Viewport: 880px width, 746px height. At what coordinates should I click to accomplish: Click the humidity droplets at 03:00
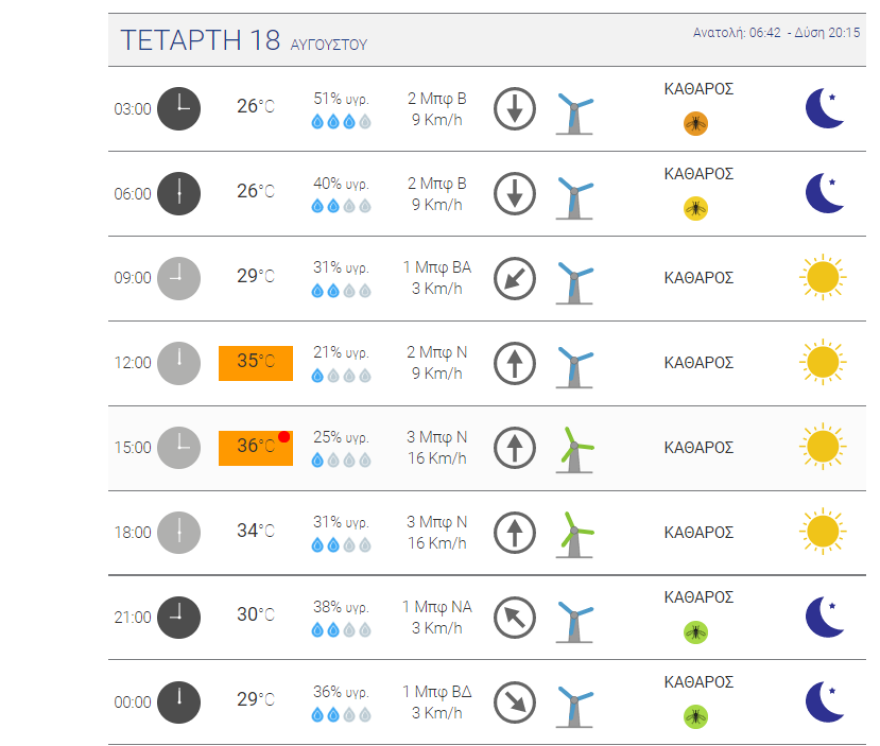click(341, 121)
